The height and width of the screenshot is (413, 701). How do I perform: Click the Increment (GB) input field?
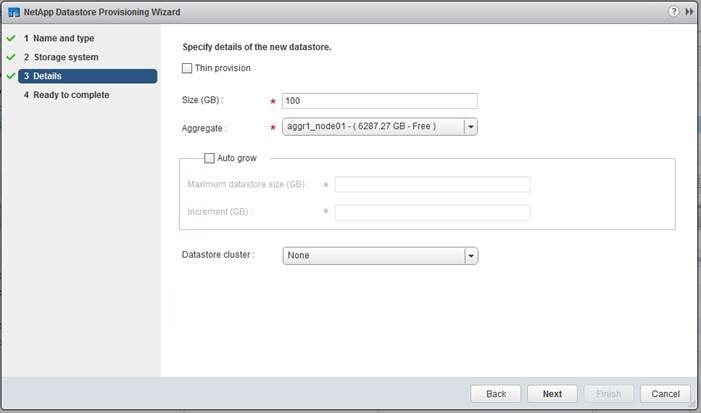pos(432,212)
